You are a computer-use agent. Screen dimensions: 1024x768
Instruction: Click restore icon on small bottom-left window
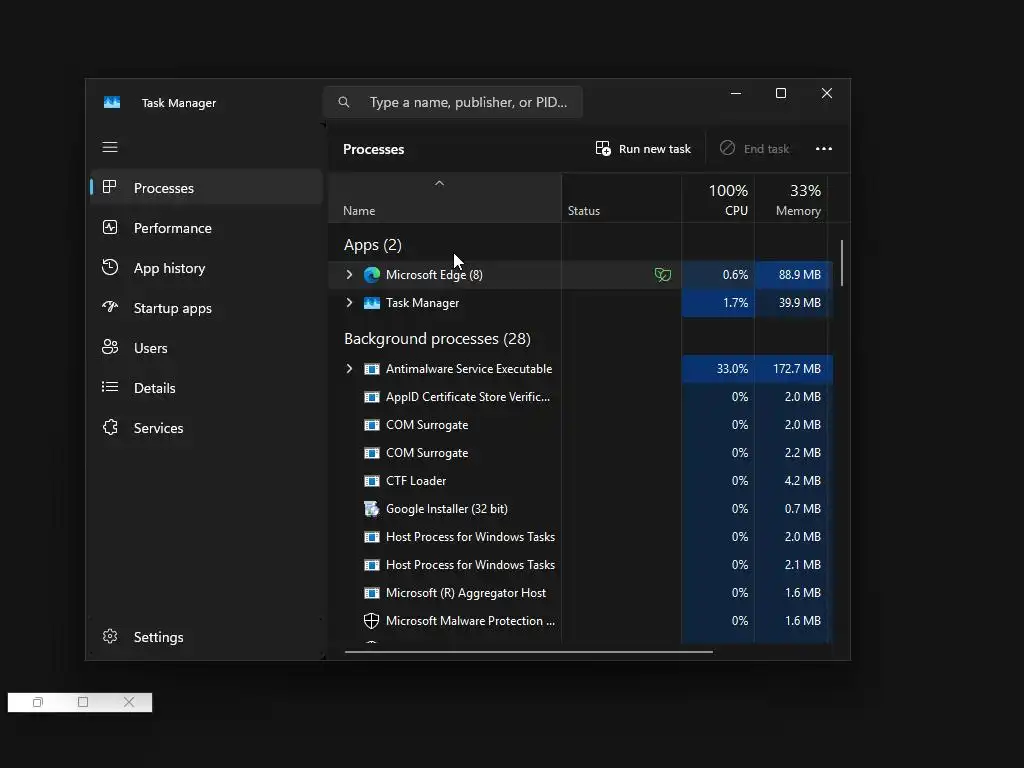[x=37, y=702]
